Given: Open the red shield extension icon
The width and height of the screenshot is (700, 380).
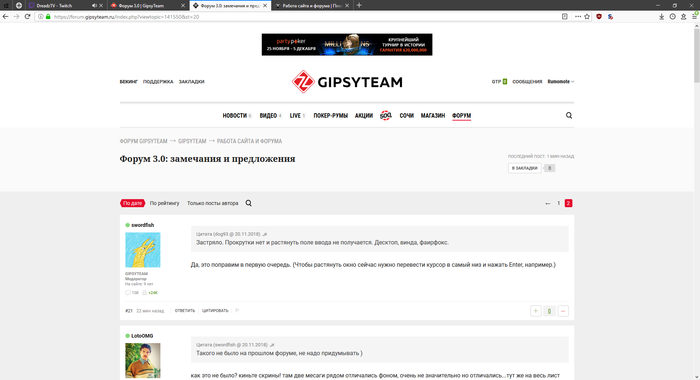Looking at the screenshot, I should [x=599, y=17].
